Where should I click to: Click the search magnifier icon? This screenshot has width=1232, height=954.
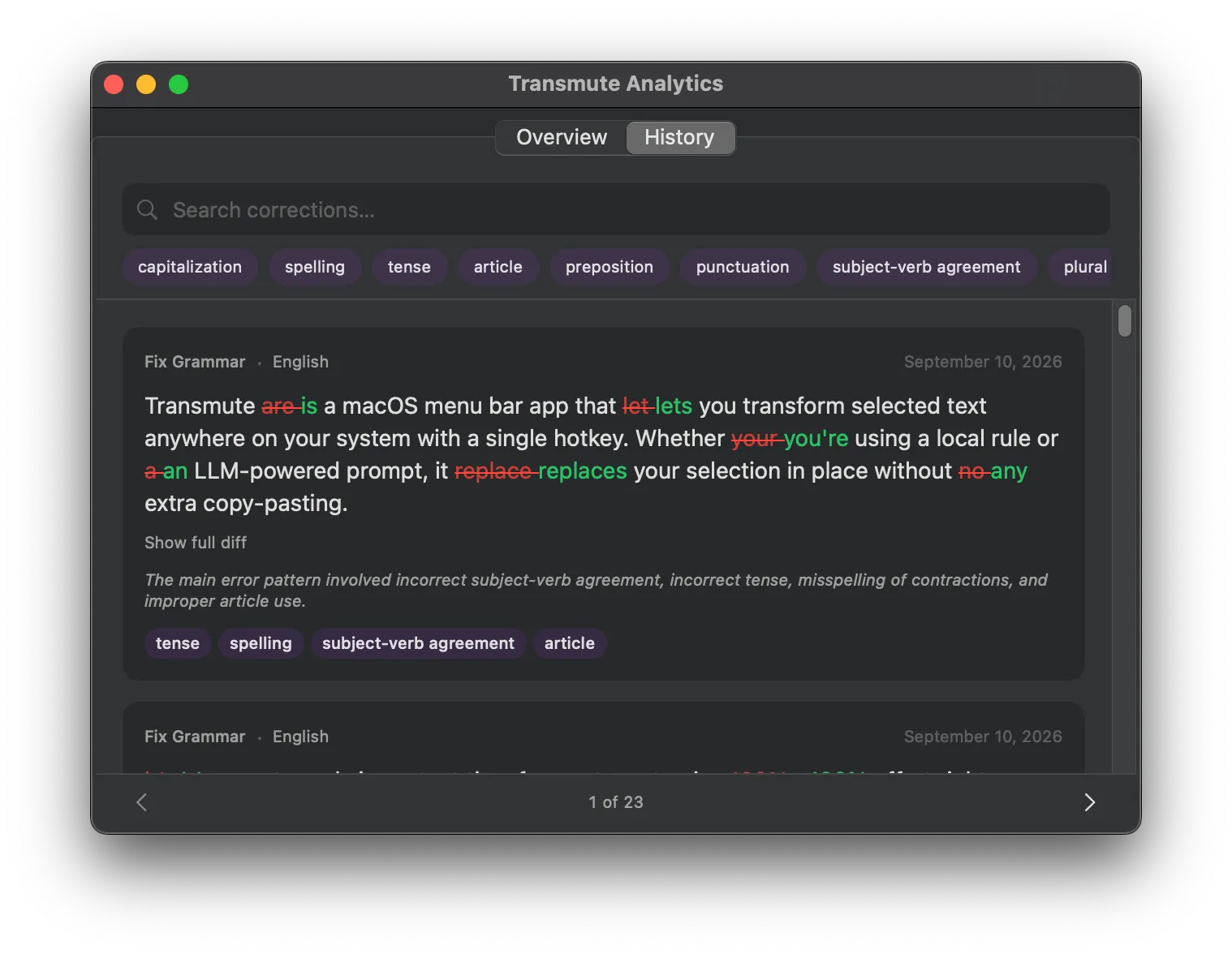[x=147, y=210]
